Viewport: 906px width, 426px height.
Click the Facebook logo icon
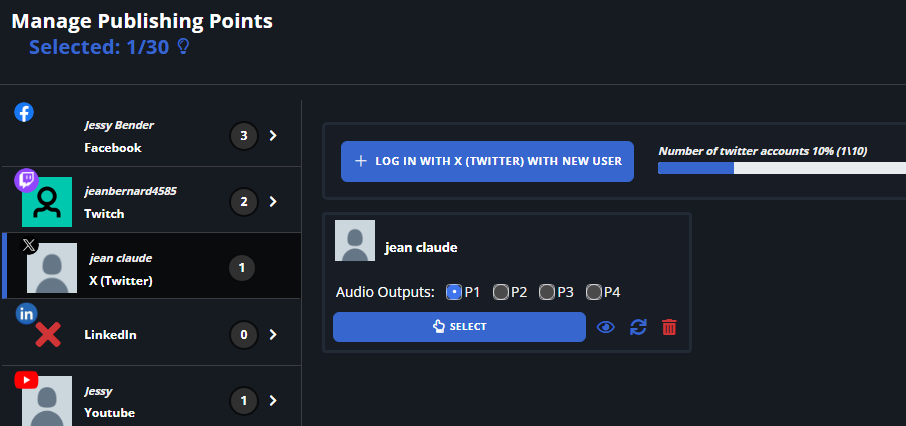(24, 112)
